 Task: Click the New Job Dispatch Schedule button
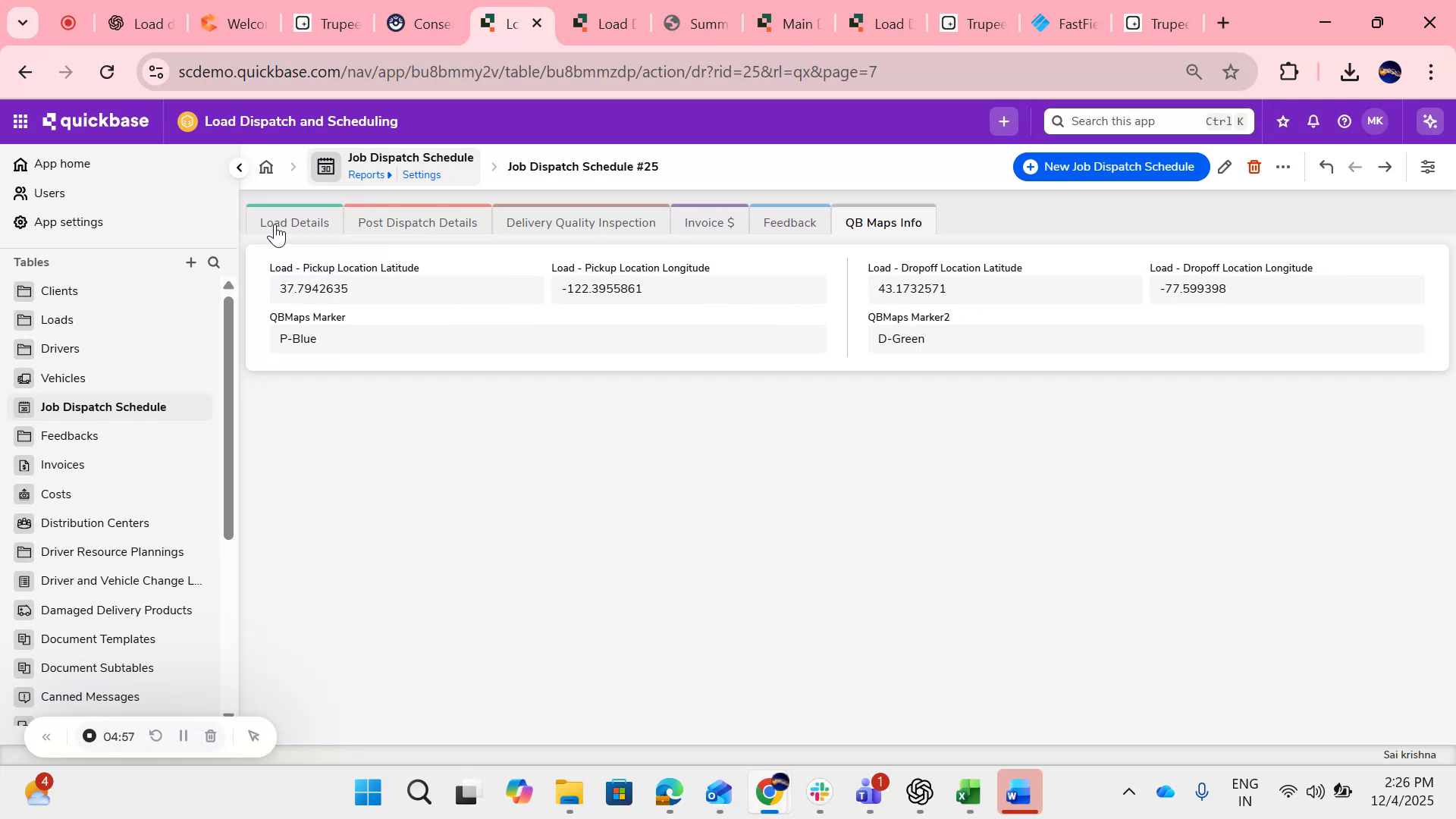1109,166
